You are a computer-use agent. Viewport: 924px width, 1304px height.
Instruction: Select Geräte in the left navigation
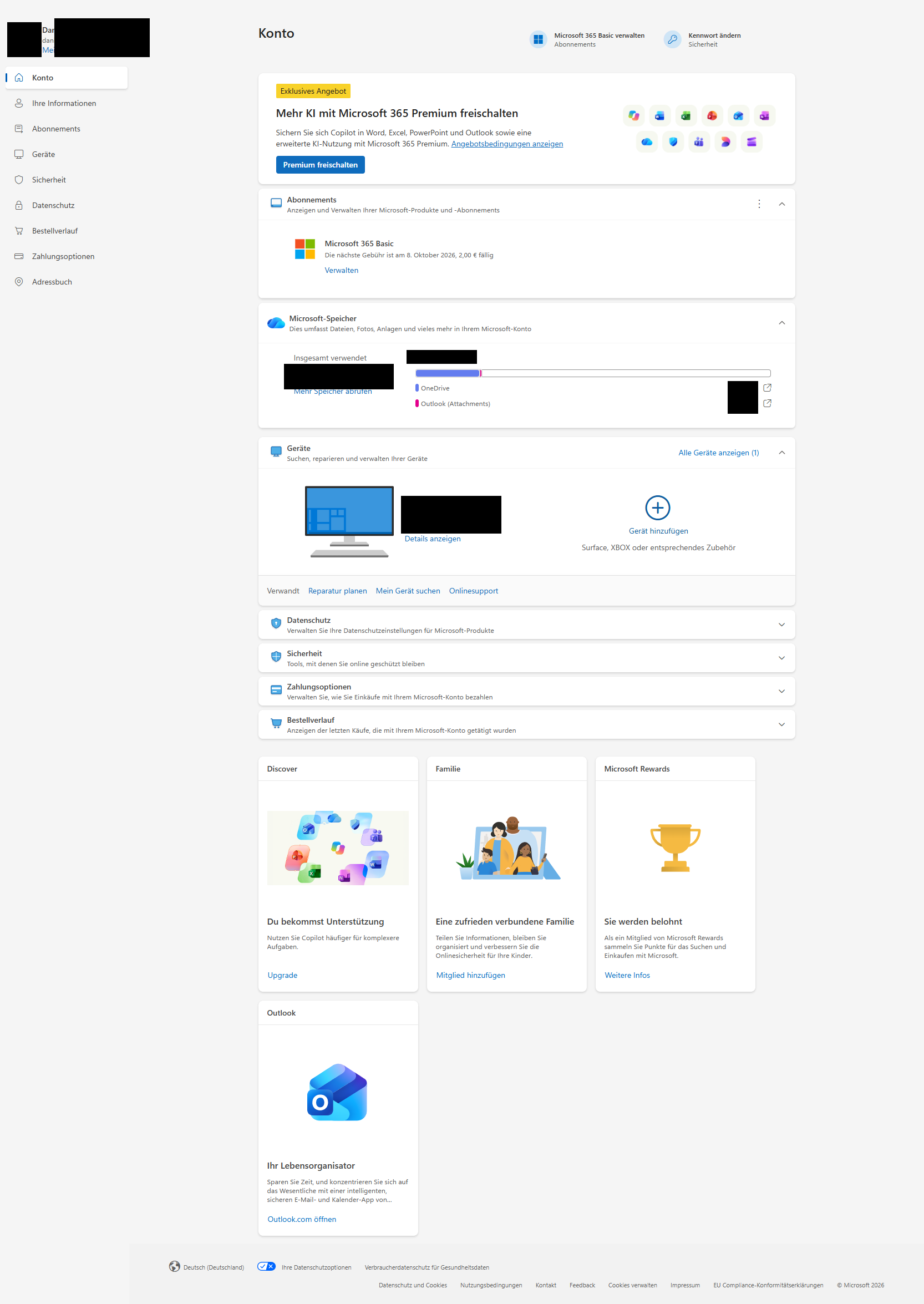67,155
